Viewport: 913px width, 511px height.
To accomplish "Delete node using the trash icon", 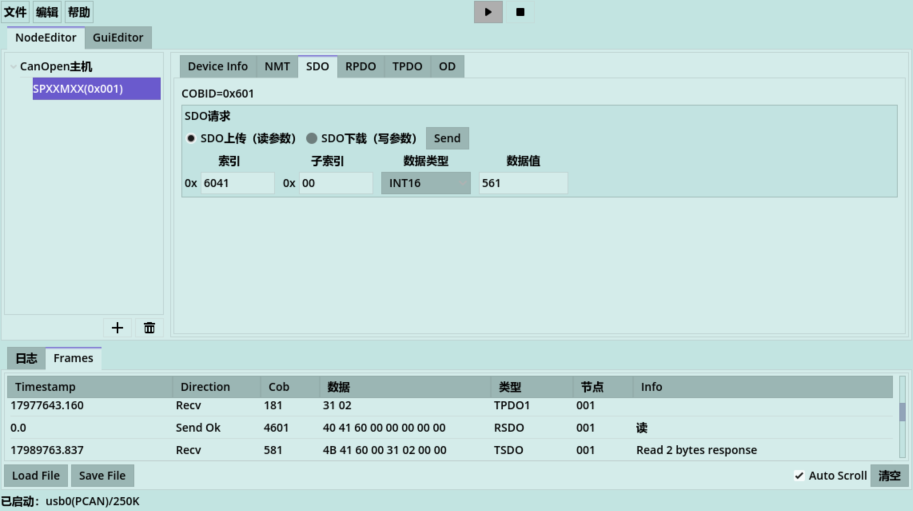I will point(149,327).
